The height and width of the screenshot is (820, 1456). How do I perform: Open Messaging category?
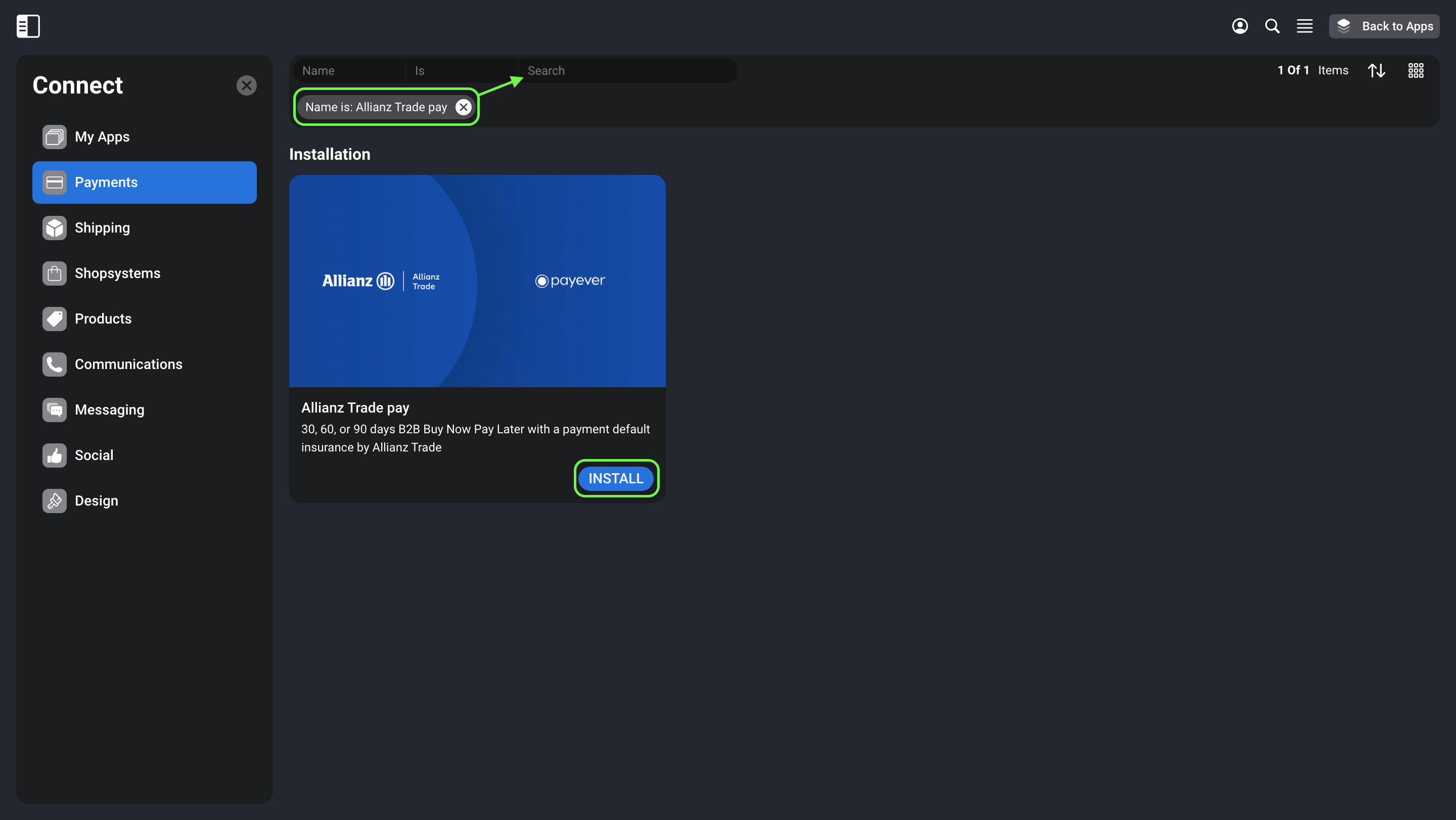tap(145, 409)
